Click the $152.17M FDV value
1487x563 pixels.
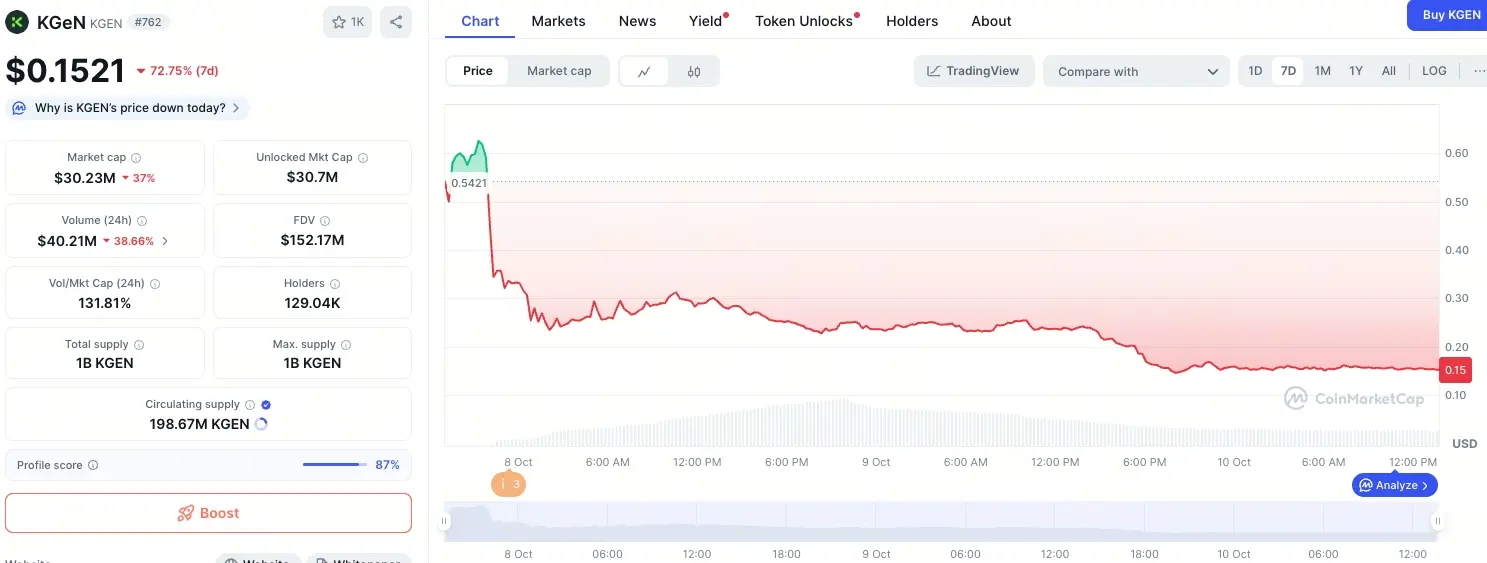click(x=313, y=240)
